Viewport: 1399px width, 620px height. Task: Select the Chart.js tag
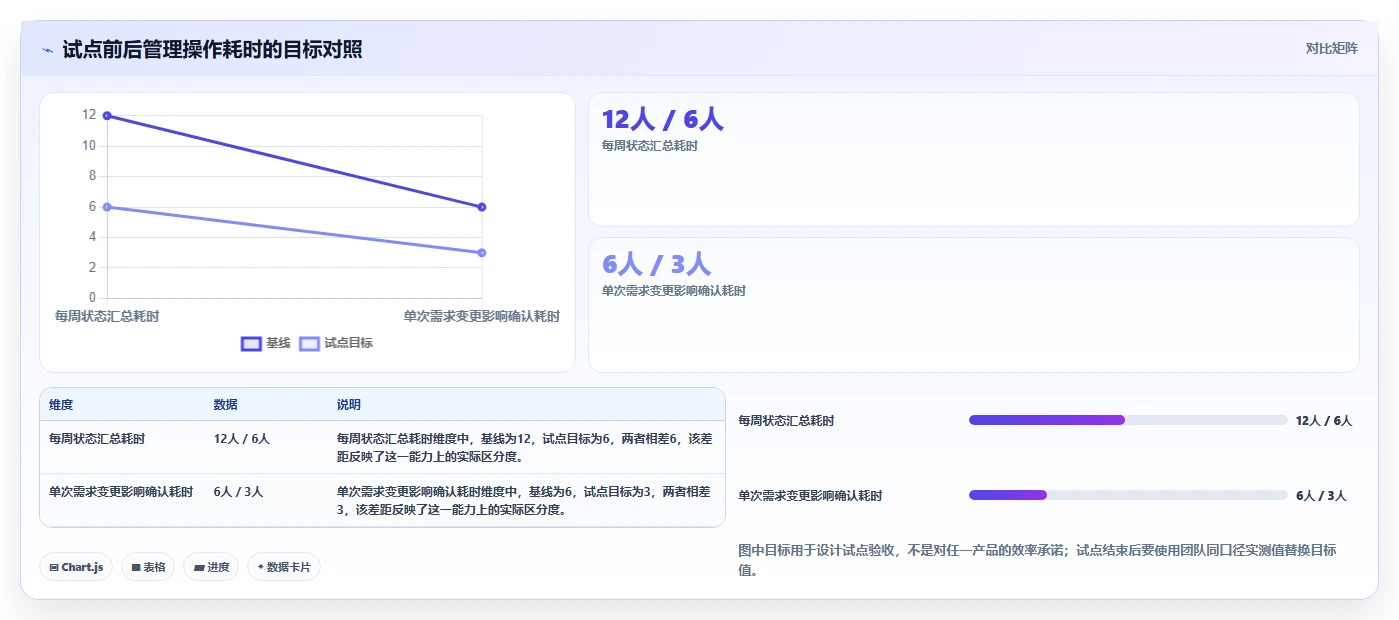(76, 567)
